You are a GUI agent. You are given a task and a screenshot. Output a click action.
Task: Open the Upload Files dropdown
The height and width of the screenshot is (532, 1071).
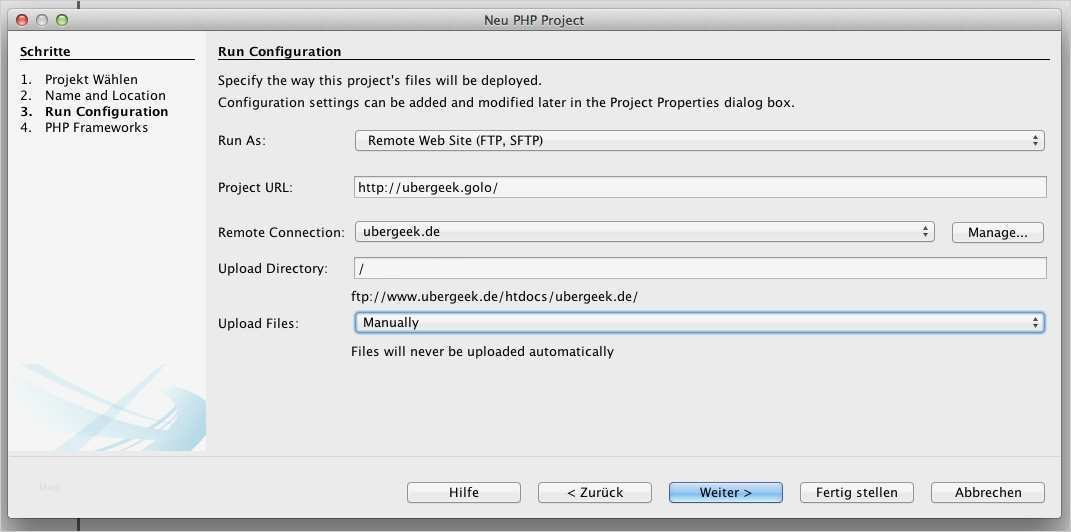tap(699, 322)
